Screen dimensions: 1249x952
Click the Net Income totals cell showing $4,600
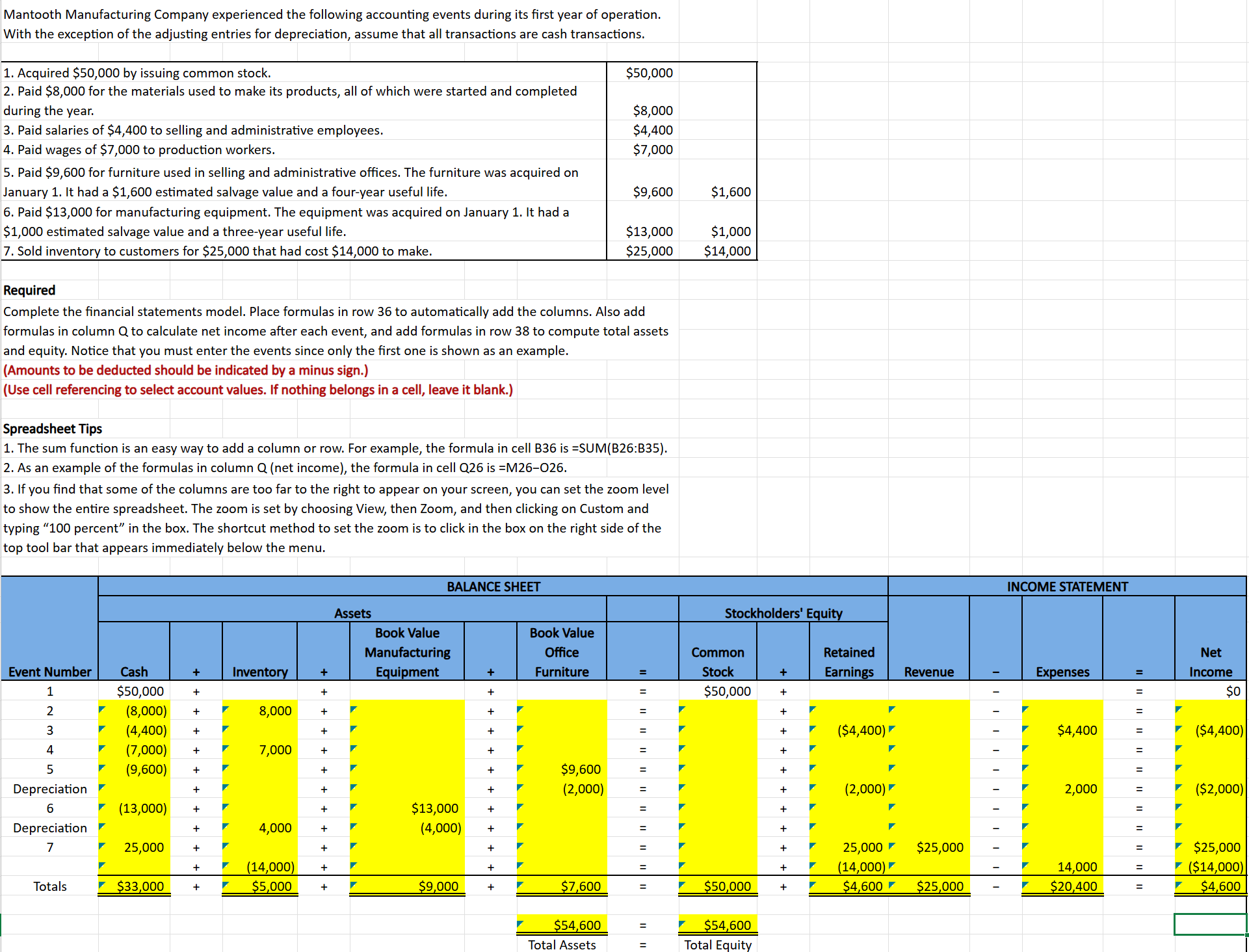(x=1211, y=886)
